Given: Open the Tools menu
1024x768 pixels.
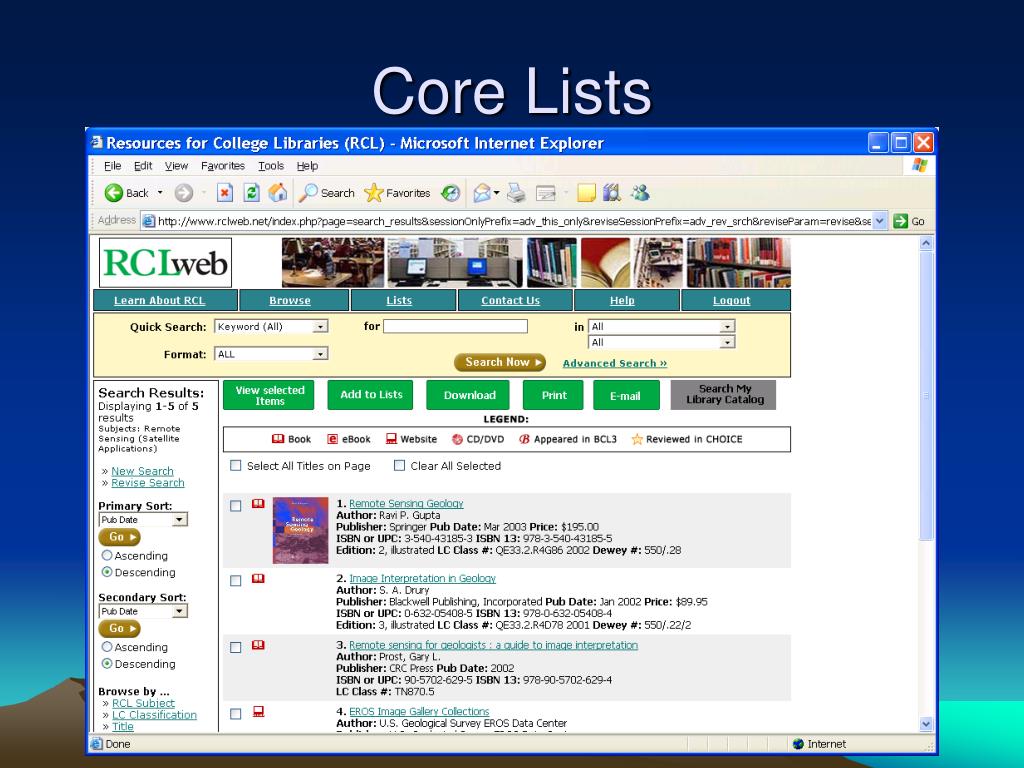Looking at the screenshot, I should coord(271,166).
